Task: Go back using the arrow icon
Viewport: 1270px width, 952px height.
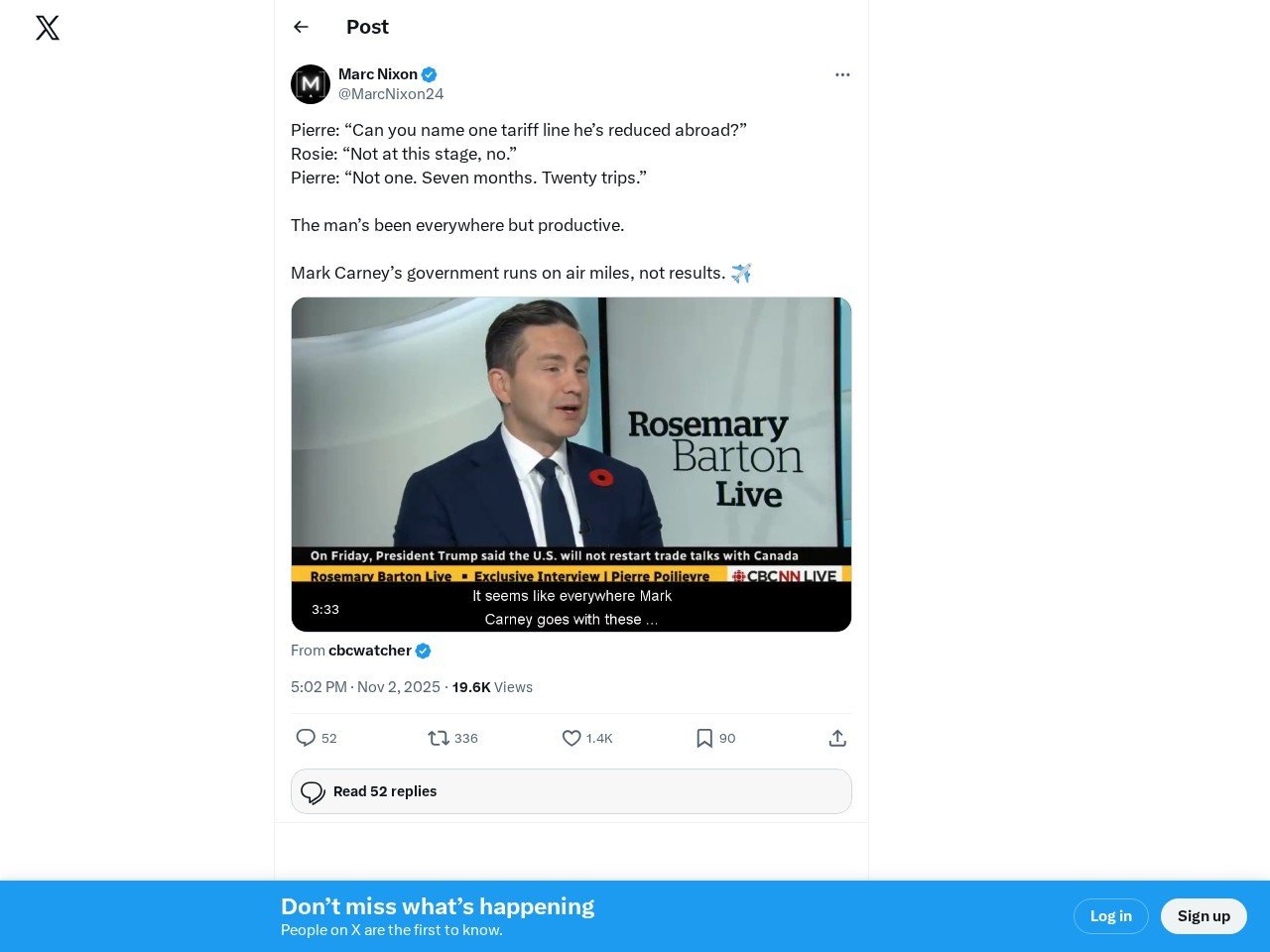Action: pyautogui.click(x=302, y=27)
